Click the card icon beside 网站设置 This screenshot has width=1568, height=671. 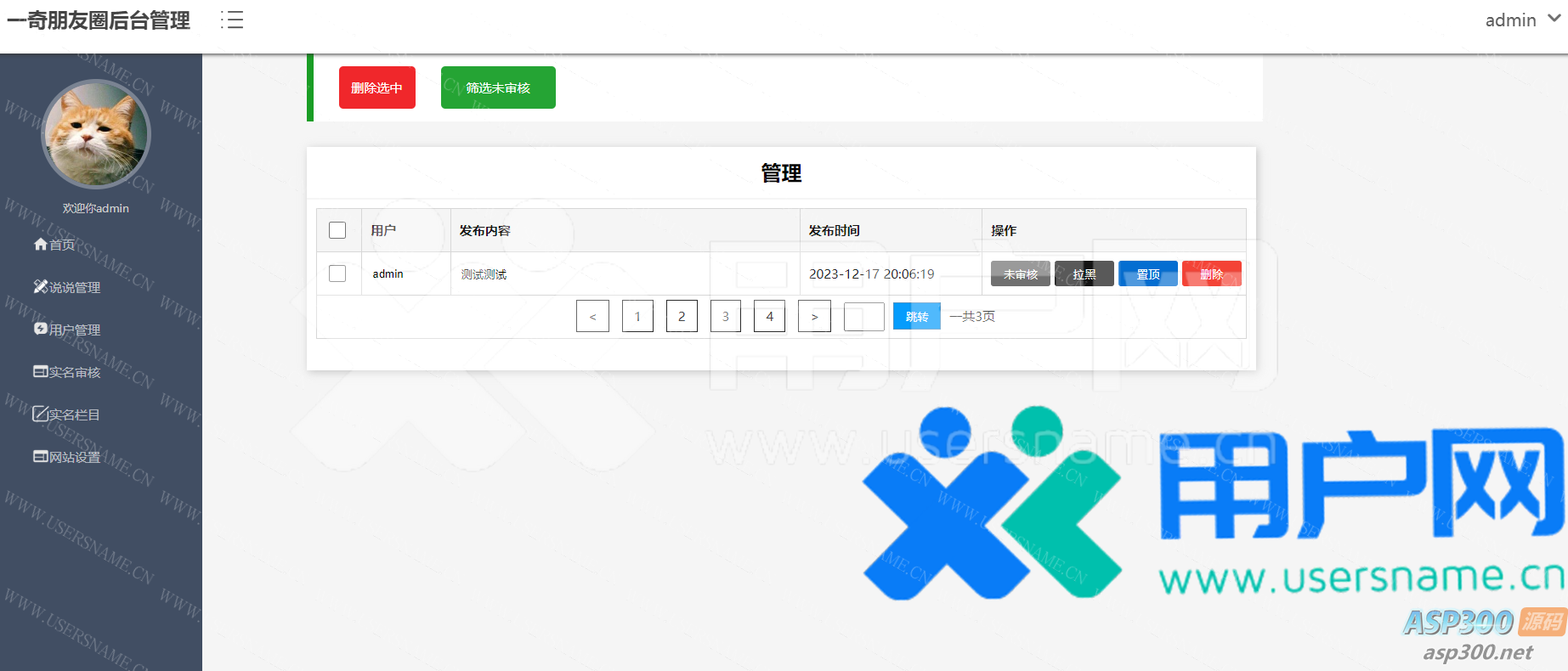(41, 456)
